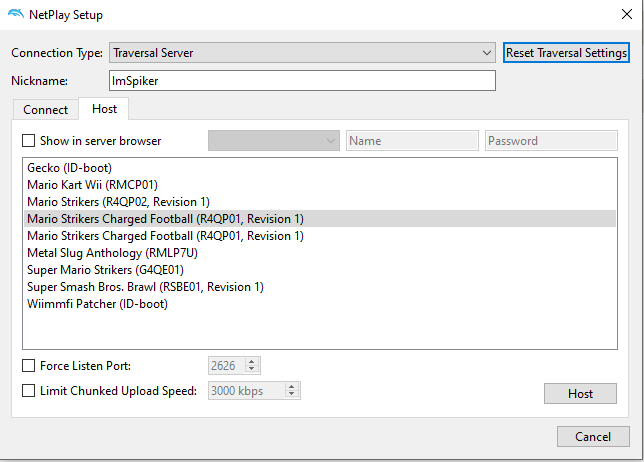This screenshot has height=462, width=644.
Task: Select Super Mario Strikers (G4QE01)
Action: click(x=320, y=269)
